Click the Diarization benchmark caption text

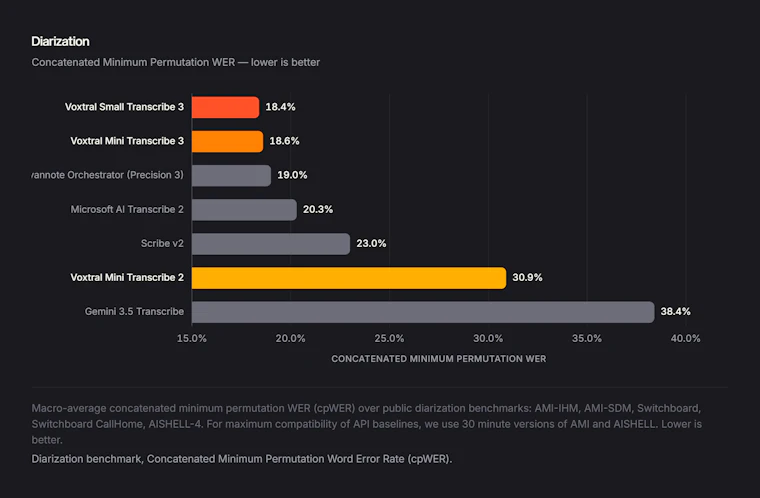(x=242, y=459)
